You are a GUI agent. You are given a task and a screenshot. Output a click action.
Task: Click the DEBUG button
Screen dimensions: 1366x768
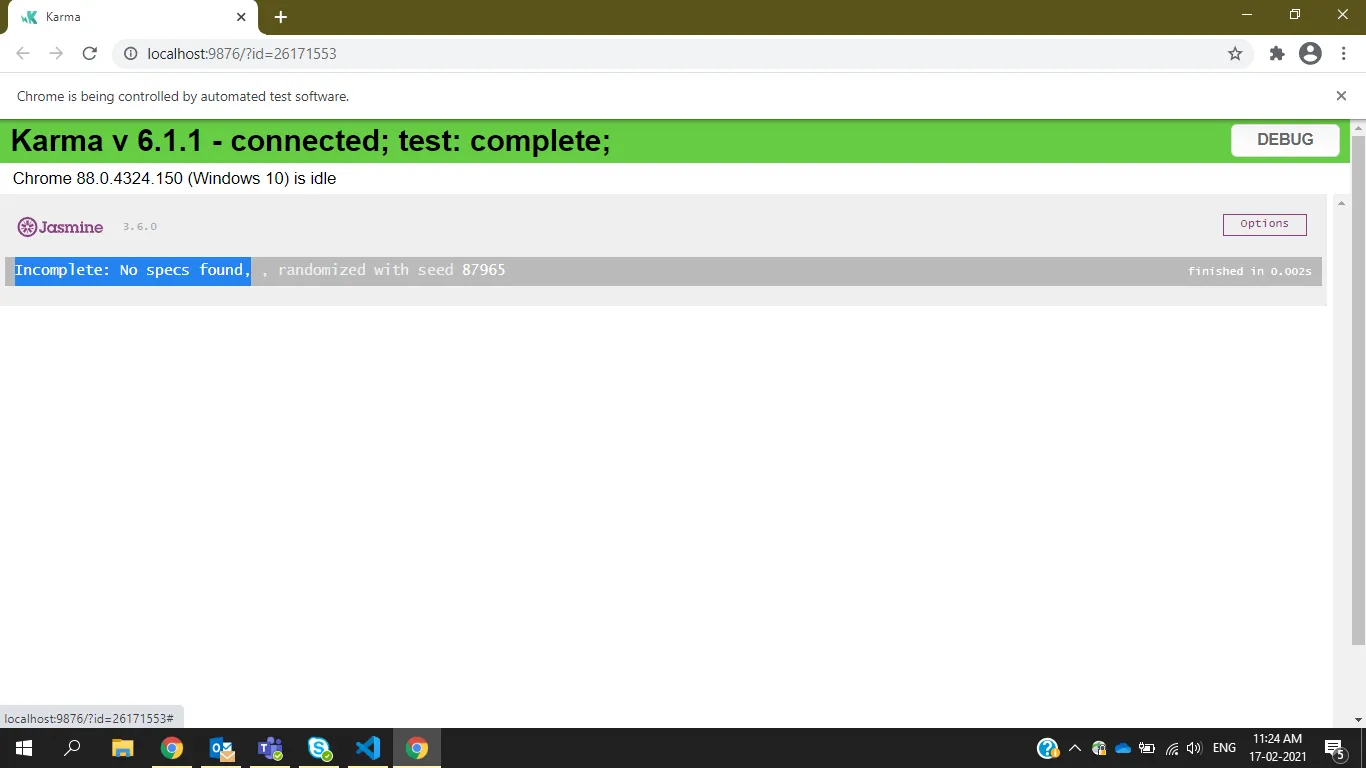point(1285,140)
